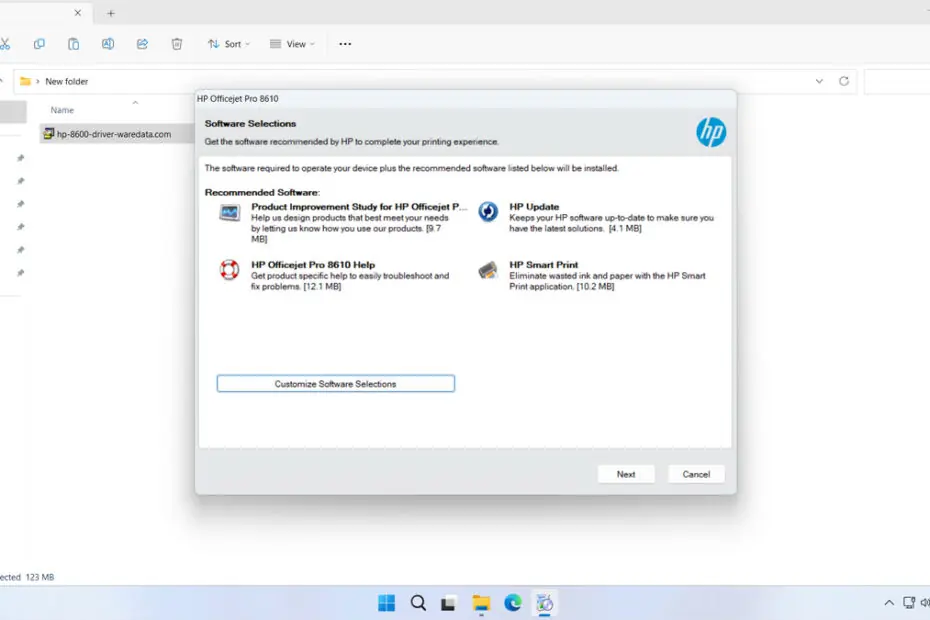This screenshot has height=620, width=930.
Task: Expand the address bar history chevron
Action: [x=820, y=81]
